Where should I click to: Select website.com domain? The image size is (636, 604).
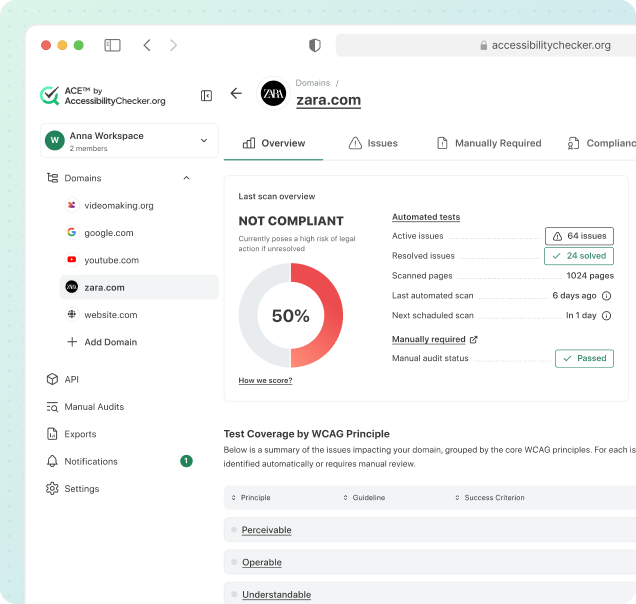point(111,315)
